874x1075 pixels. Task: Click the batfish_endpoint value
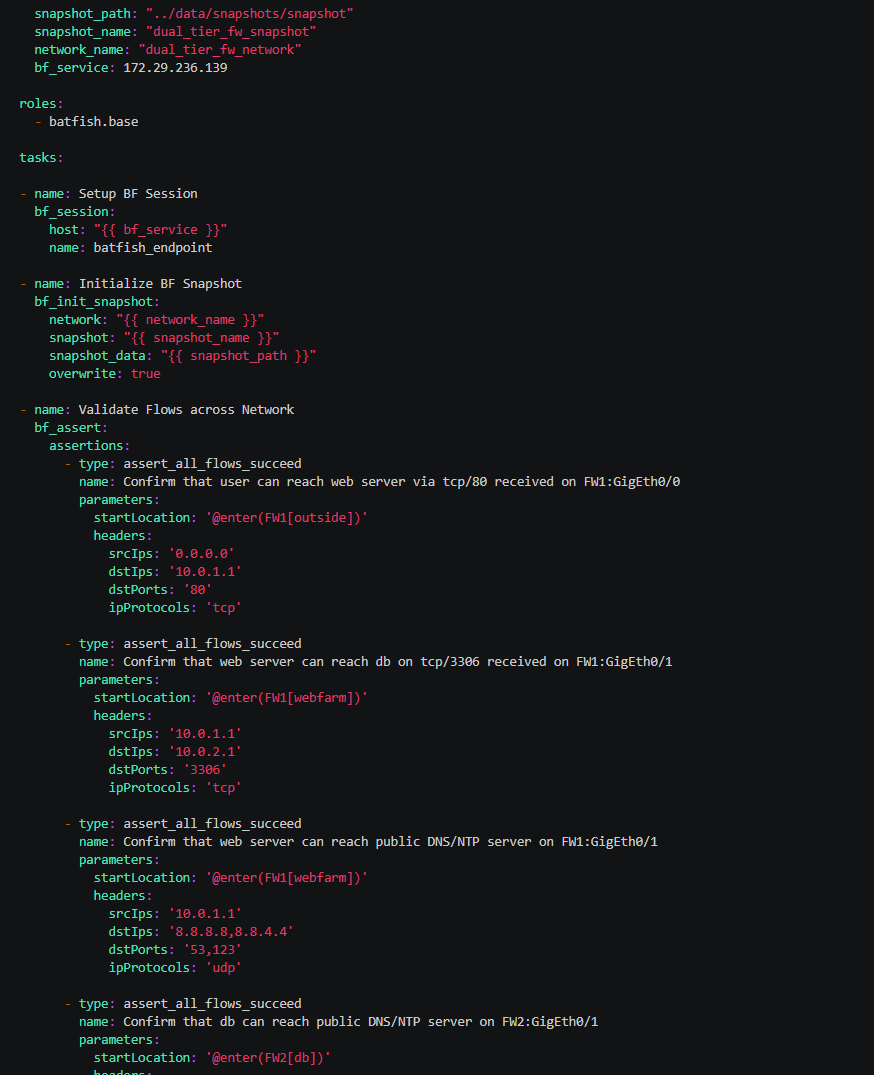153,247
